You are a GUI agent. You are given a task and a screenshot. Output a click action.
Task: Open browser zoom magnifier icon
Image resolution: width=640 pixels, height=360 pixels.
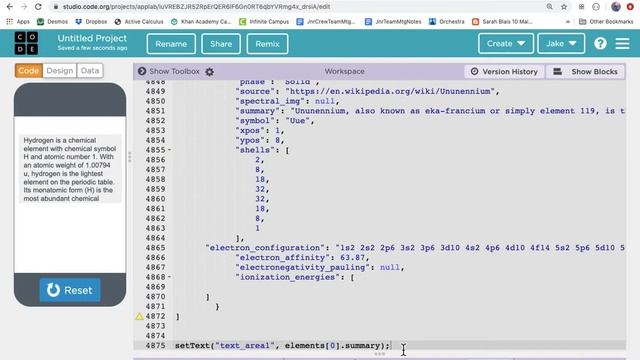[x=550, y=7]
